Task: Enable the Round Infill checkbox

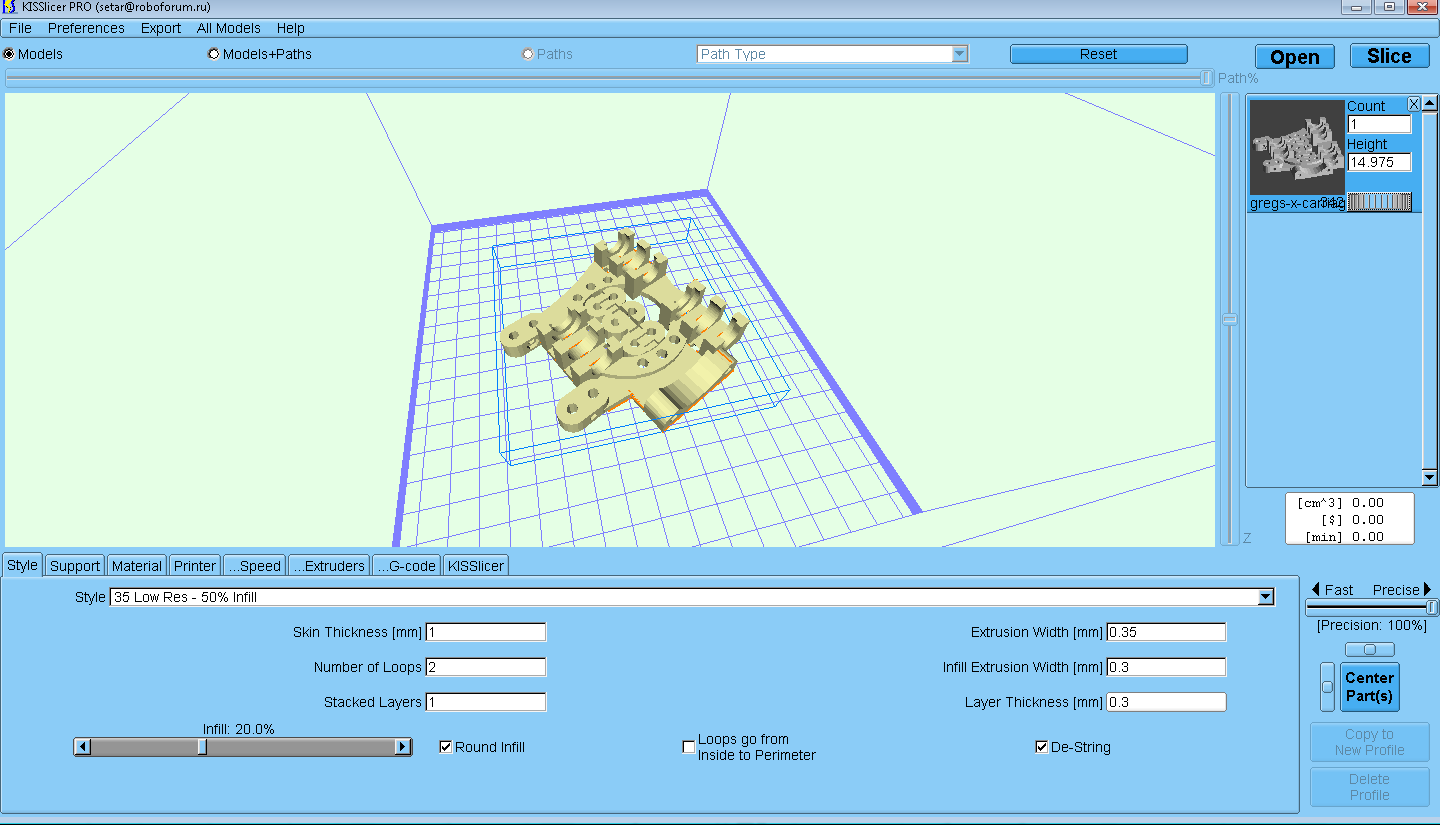Action: tap(446, 747)
